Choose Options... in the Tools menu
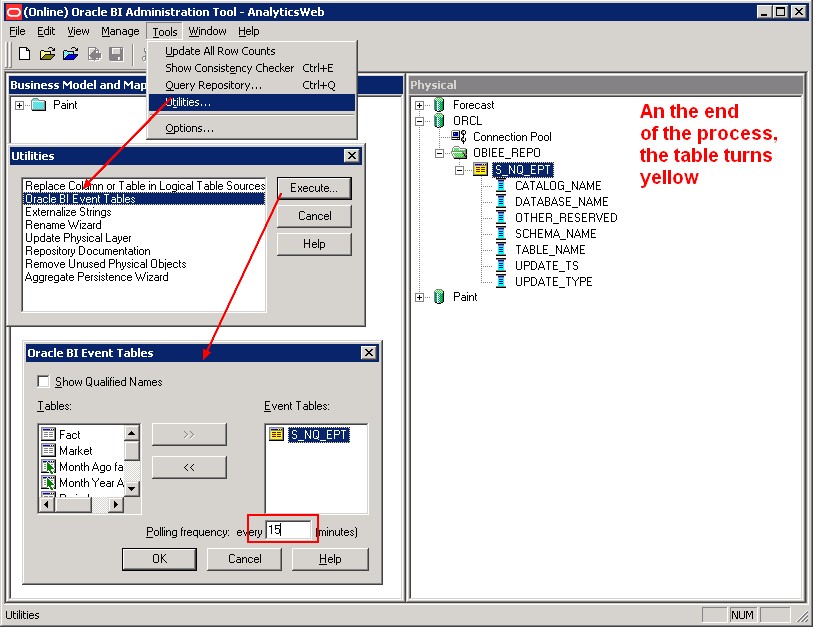 tap(252, 128)
